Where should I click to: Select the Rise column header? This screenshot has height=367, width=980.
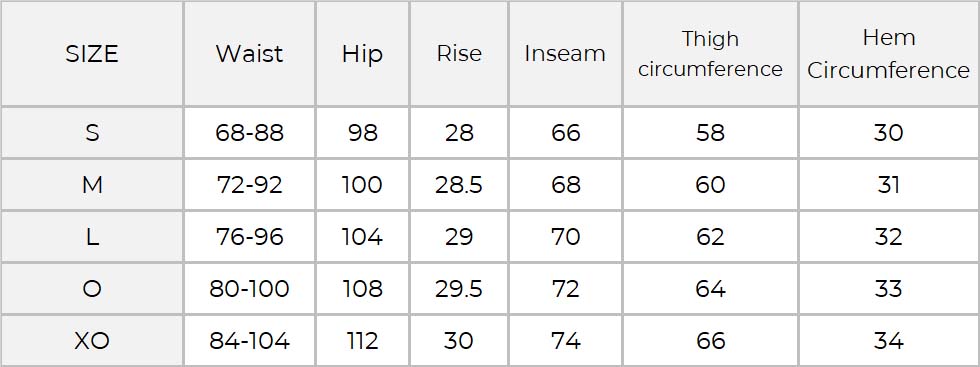click(459, 54)
